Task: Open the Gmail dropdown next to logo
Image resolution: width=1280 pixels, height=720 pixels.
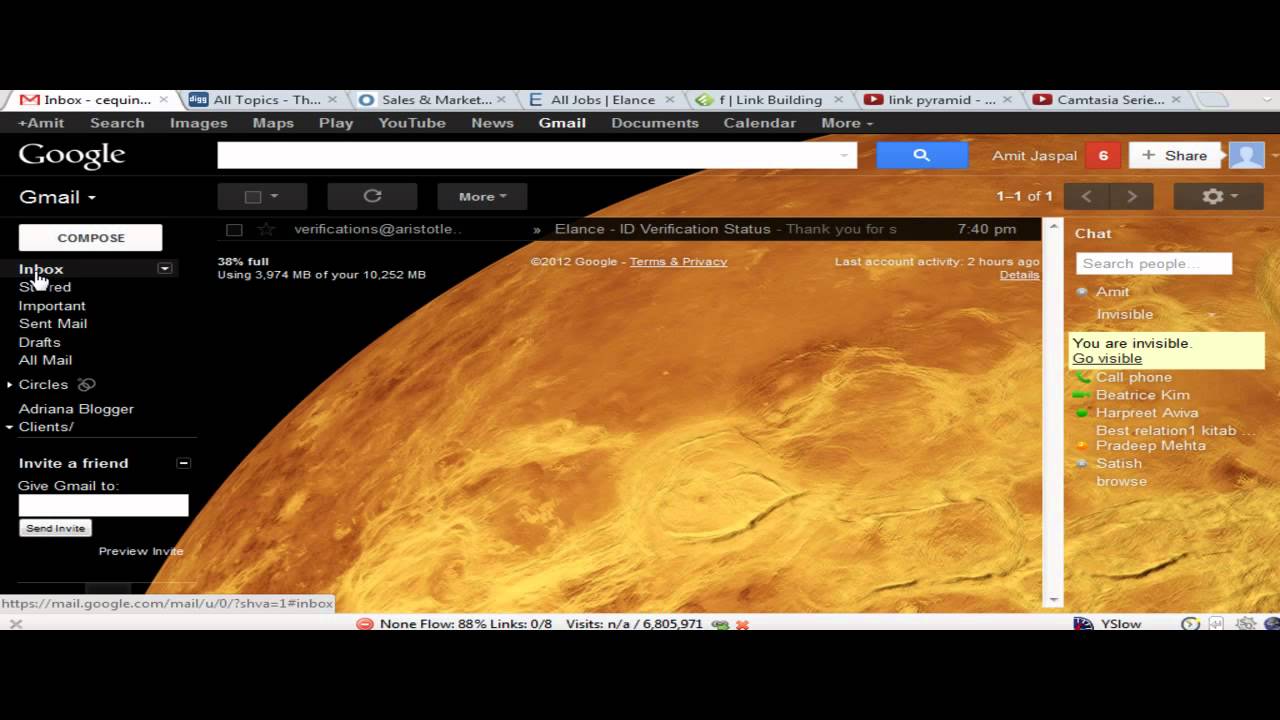Action: click(x=58, y=197)
